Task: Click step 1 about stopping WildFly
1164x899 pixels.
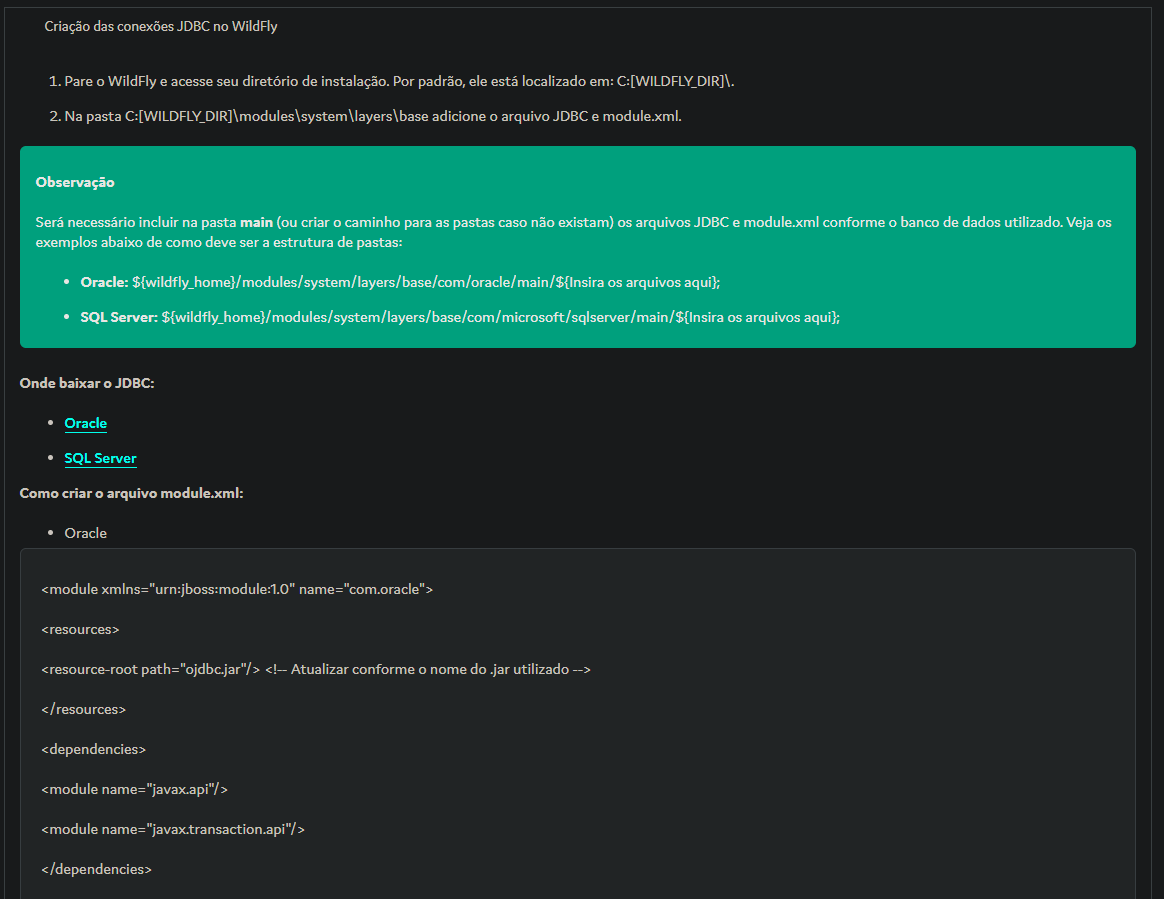Action: tap(399, 81)
